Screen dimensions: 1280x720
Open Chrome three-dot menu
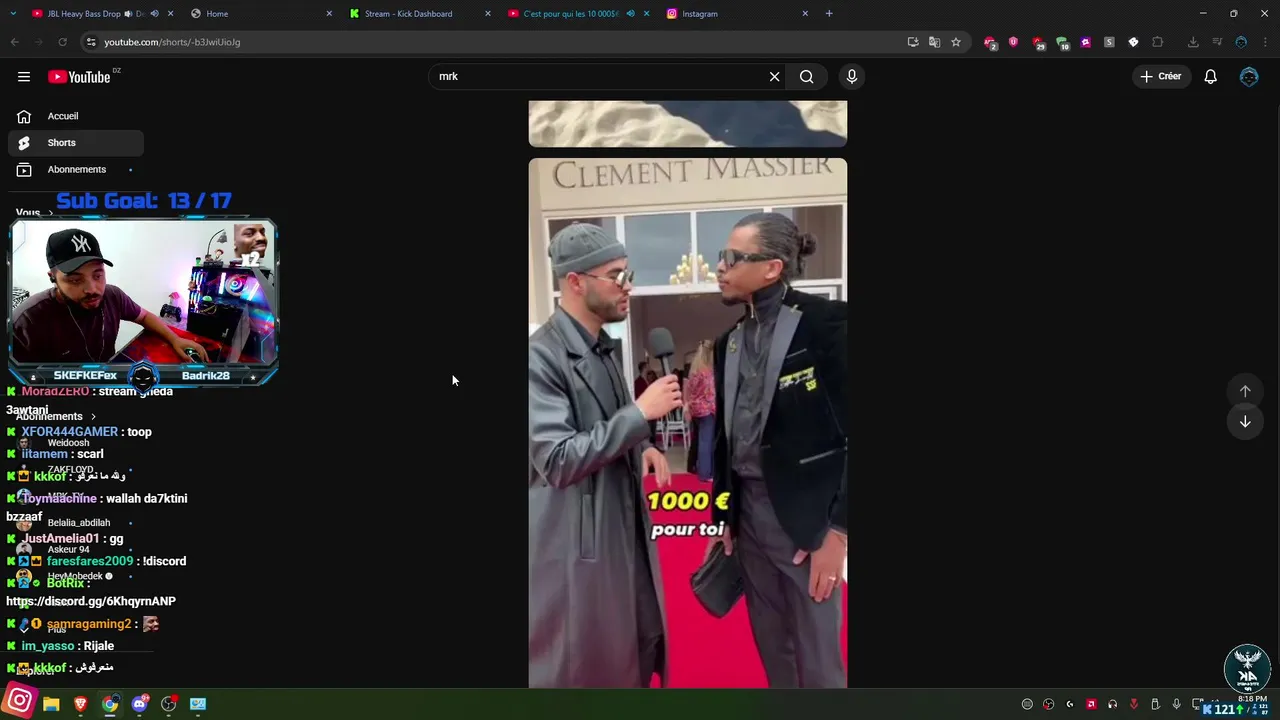pyautogui.click(x=1265, y=42)
